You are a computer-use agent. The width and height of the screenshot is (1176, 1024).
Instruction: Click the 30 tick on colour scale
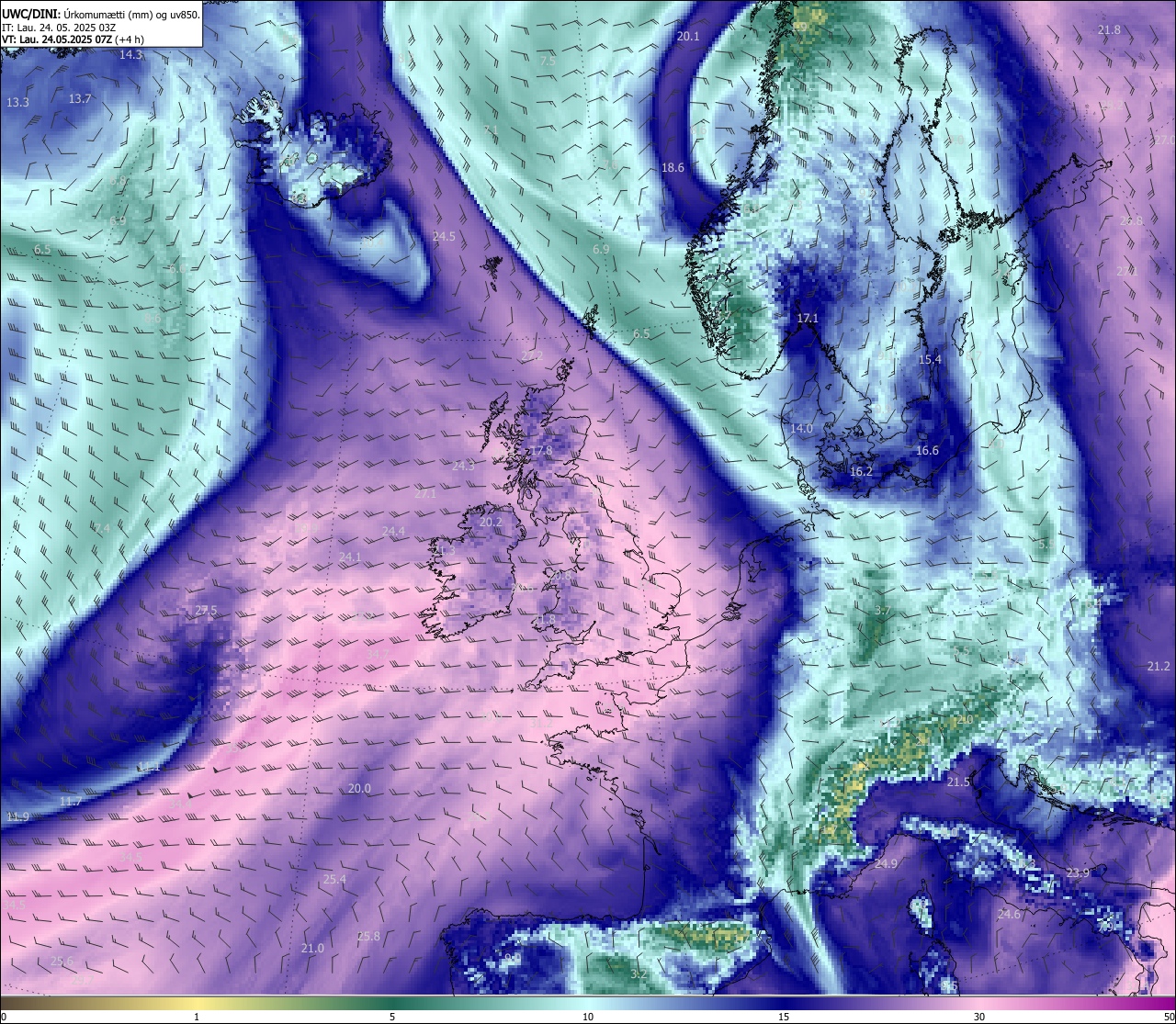979,1017
